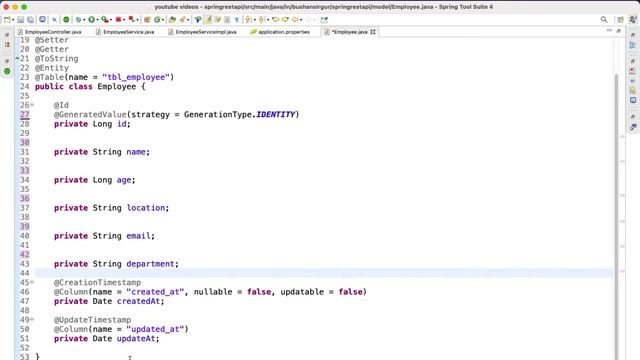Click the field name department in code
Viewport: 640px width, 360px height.
click(x=150, y=264)
